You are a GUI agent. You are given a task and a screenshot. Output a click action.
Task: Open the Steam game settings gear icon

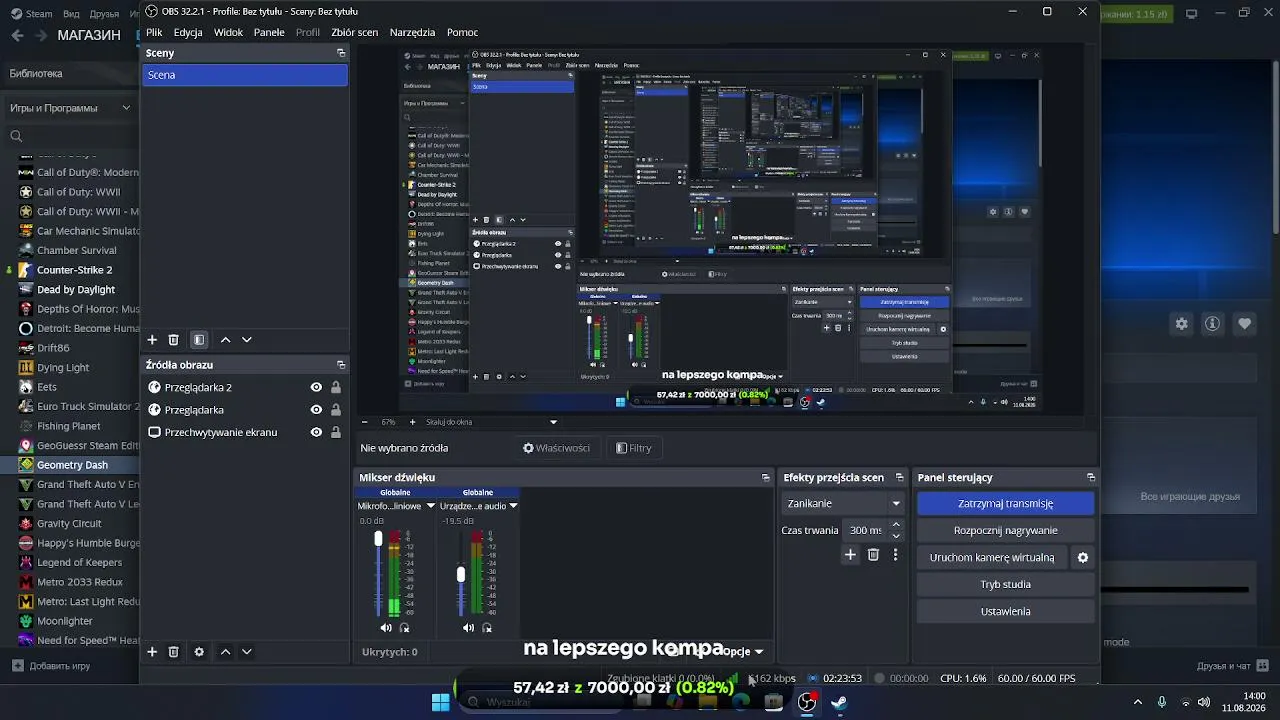[1182, 324]
